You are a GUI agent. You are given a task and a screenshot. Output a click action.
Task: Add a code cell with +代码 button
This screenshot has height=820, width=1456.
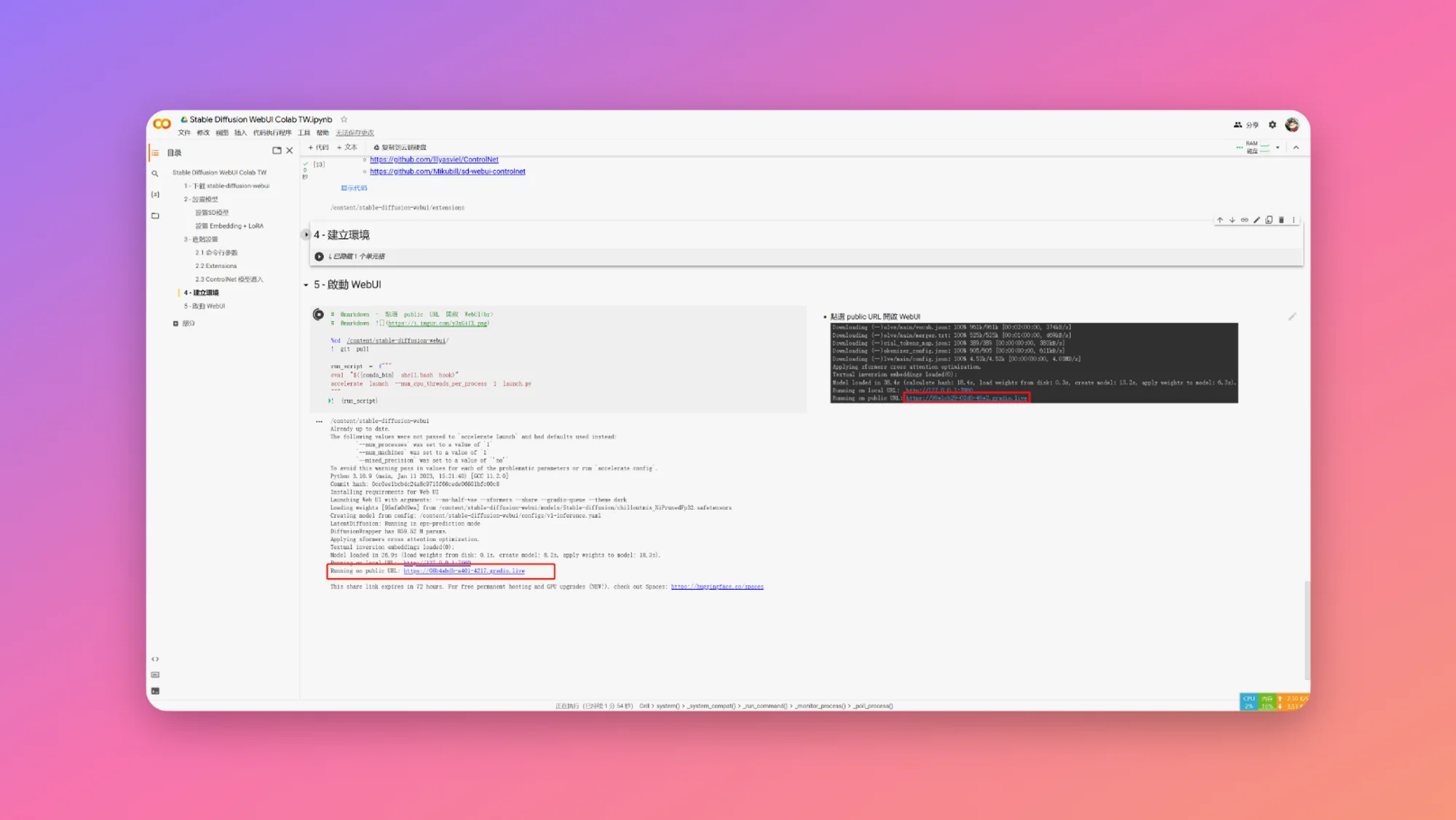click(x=319, y=147)
